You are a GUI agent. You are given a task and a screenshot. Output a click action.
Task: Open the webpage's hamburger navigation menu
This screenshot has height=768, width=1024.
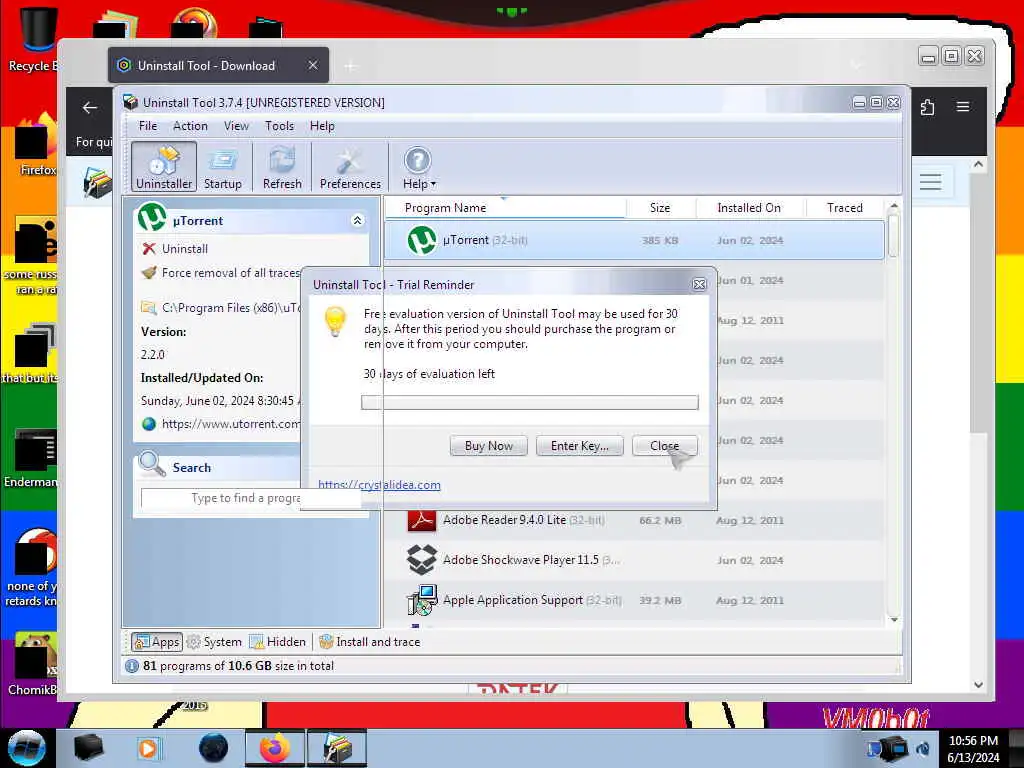(931, 182)
